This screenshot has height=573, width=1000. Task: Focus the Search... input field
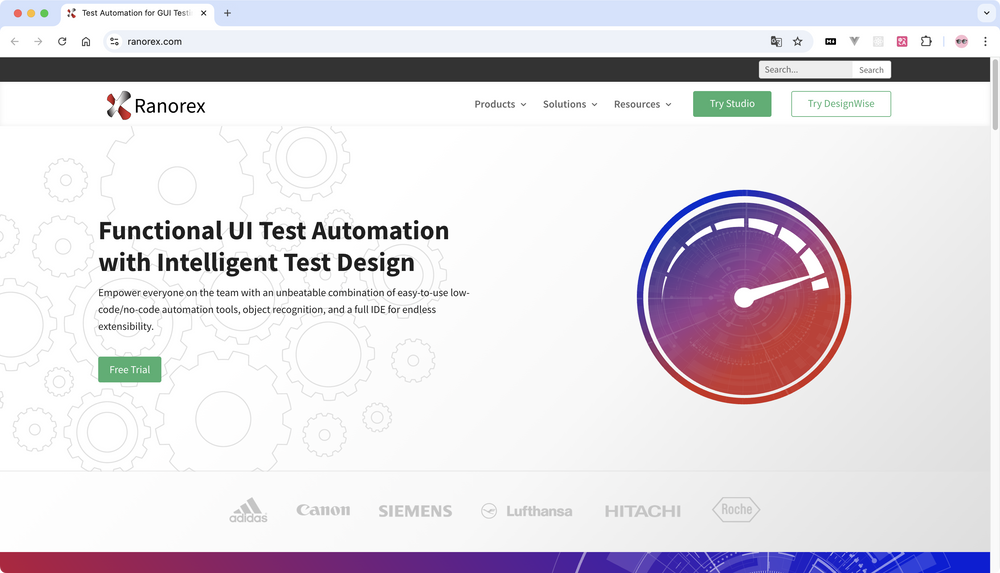click(805, 70)
